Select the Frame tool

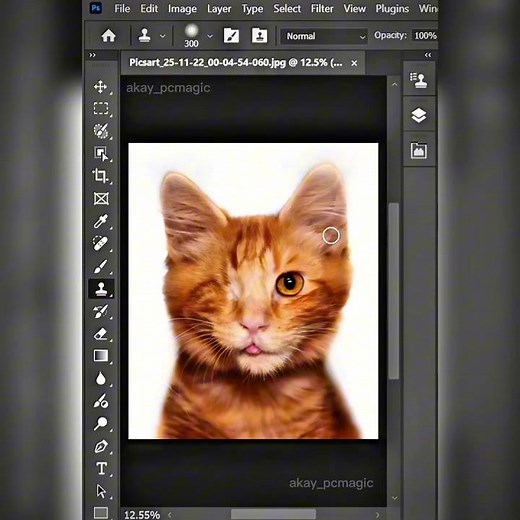click(101, 199)
